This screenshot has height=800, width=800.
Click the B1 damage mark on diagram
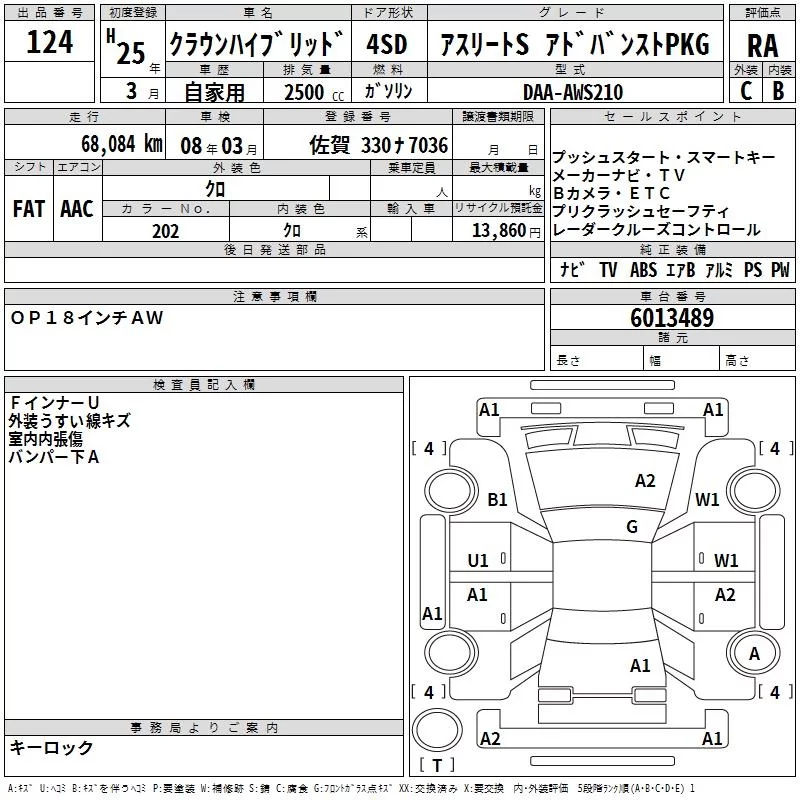click(497, 500)
